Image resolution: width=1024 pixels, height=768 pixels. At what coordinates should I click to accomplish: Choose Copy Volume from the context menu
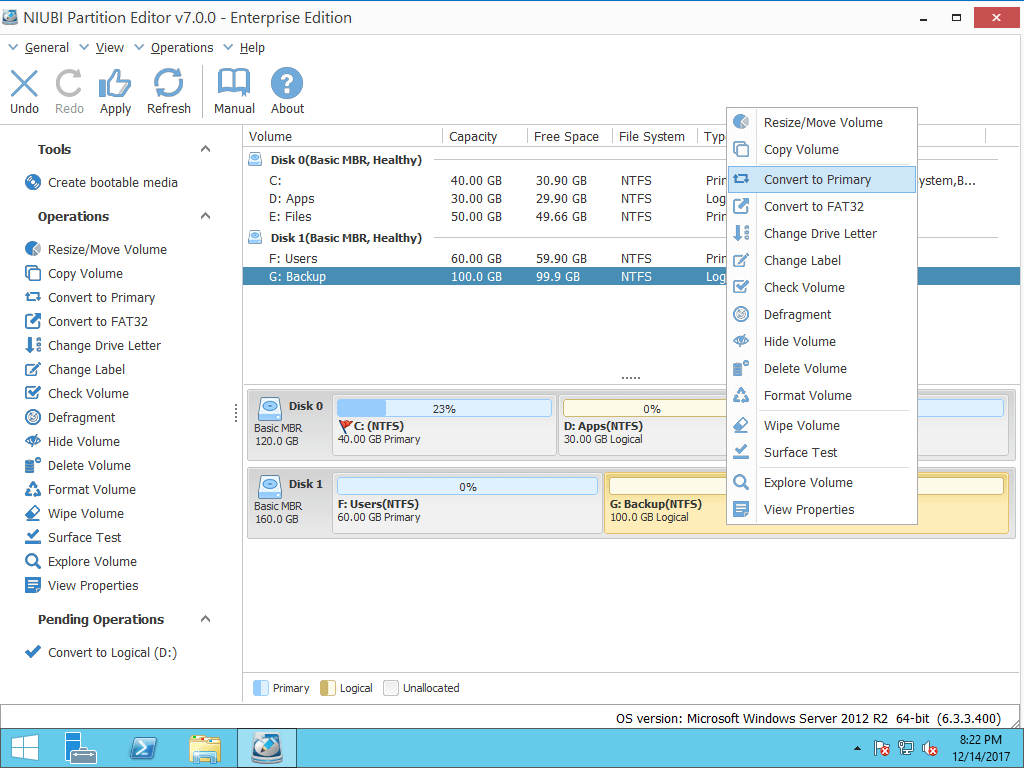(x=822, y=150)
